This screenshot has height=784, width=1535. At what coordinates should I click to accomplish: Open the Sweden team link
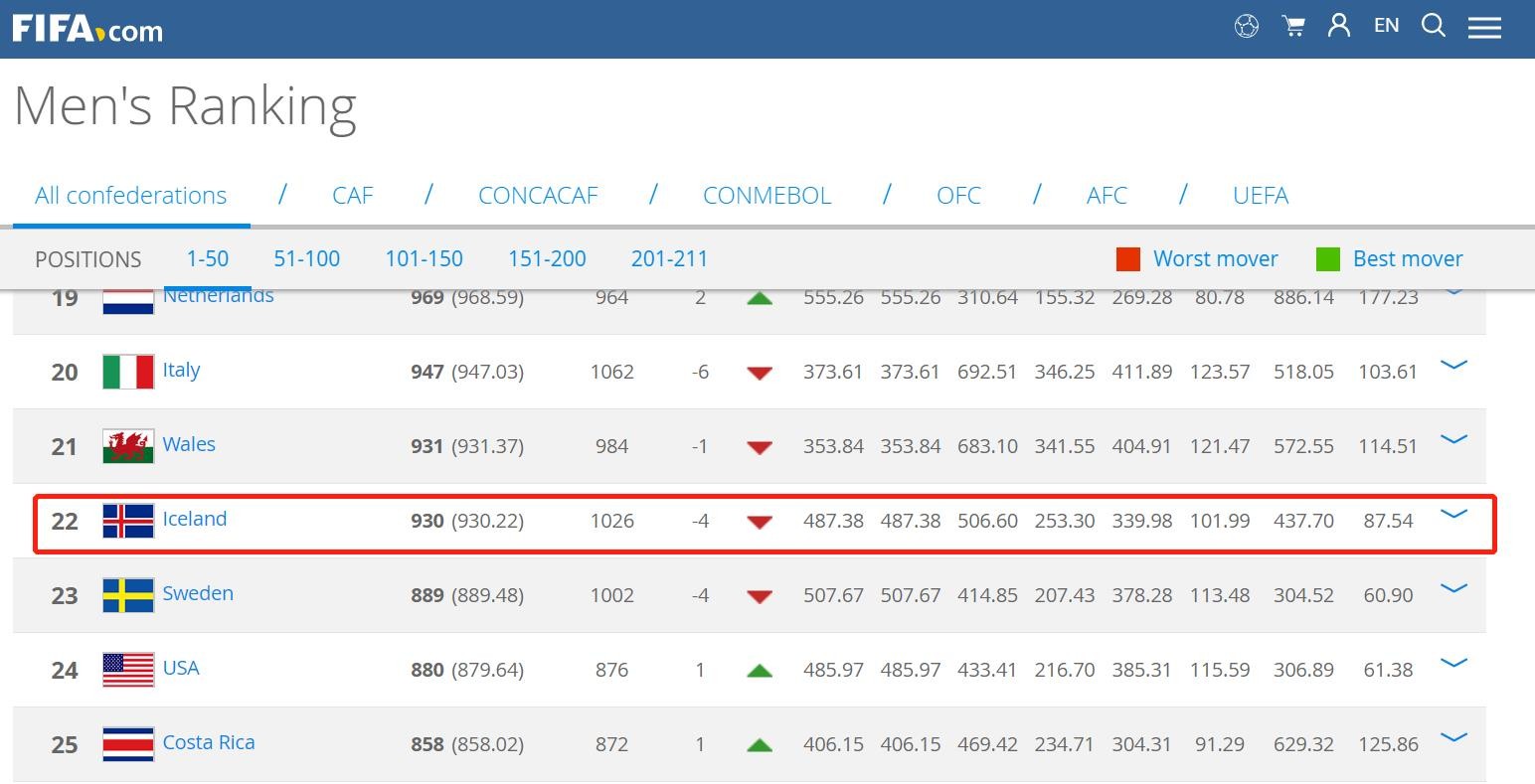(198, 593)
